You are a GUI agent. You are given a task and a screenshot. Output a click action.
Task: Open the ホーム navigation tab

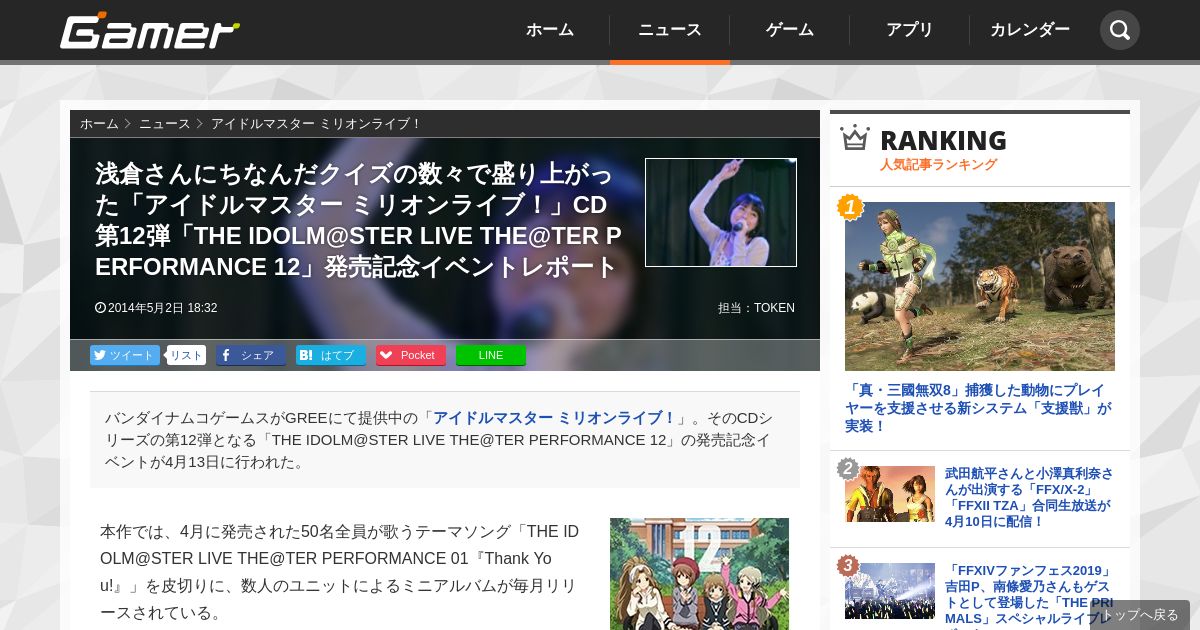550,30
